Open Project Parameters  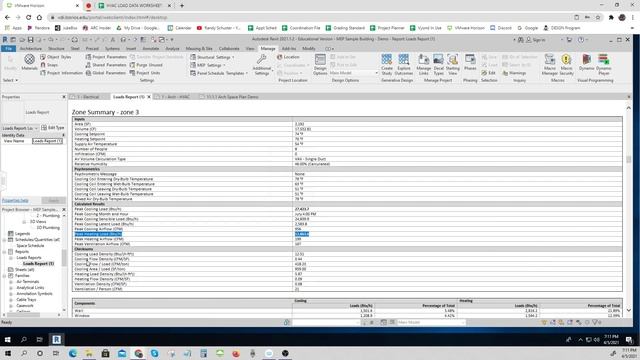tap(106, 57)
